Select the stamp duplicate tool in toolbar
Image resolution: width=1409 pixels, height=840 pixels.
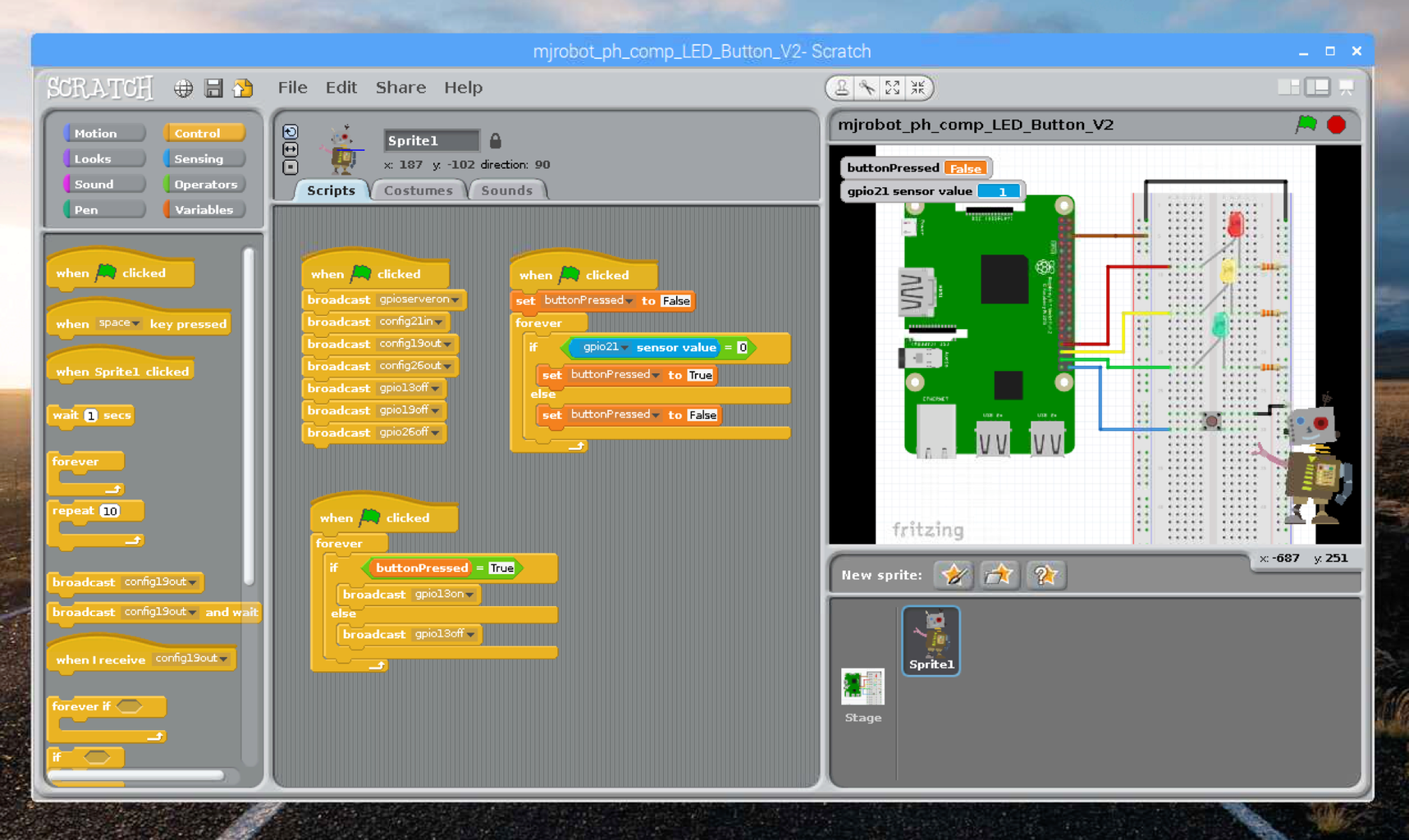coord(841,88)
